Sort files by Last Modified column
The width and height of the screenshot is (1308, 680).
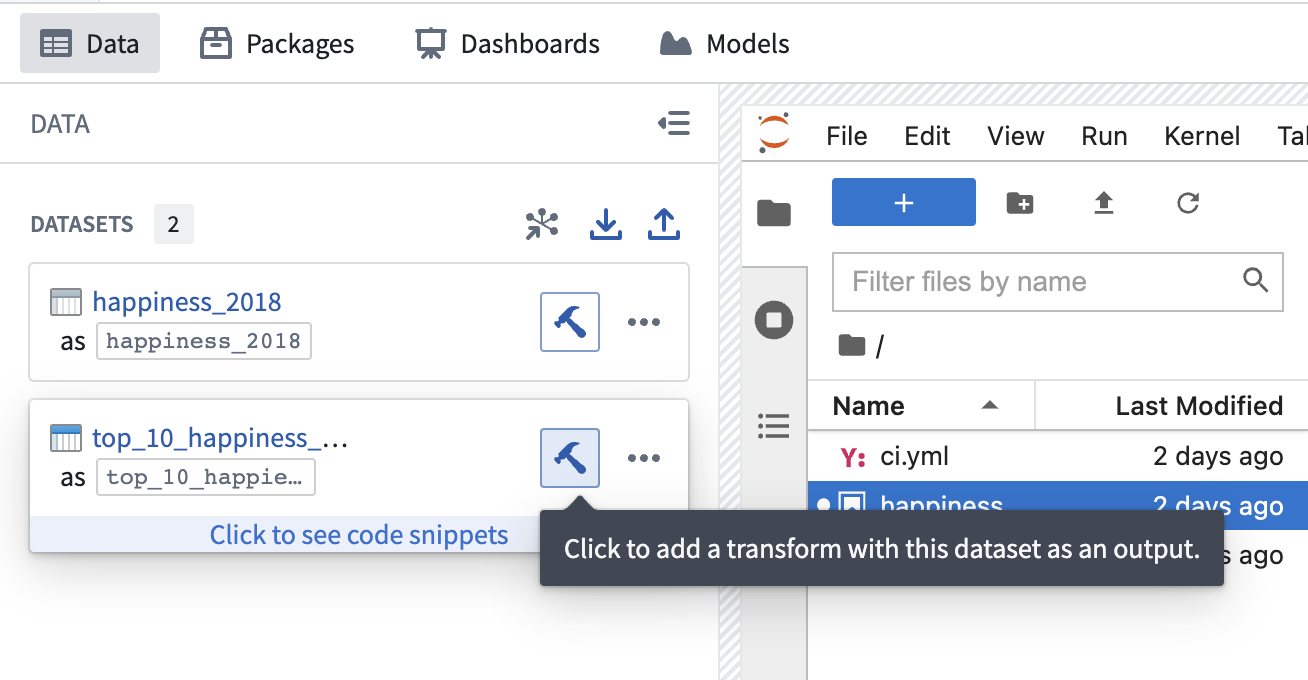pyautogui.click(x=1172, y=405)
